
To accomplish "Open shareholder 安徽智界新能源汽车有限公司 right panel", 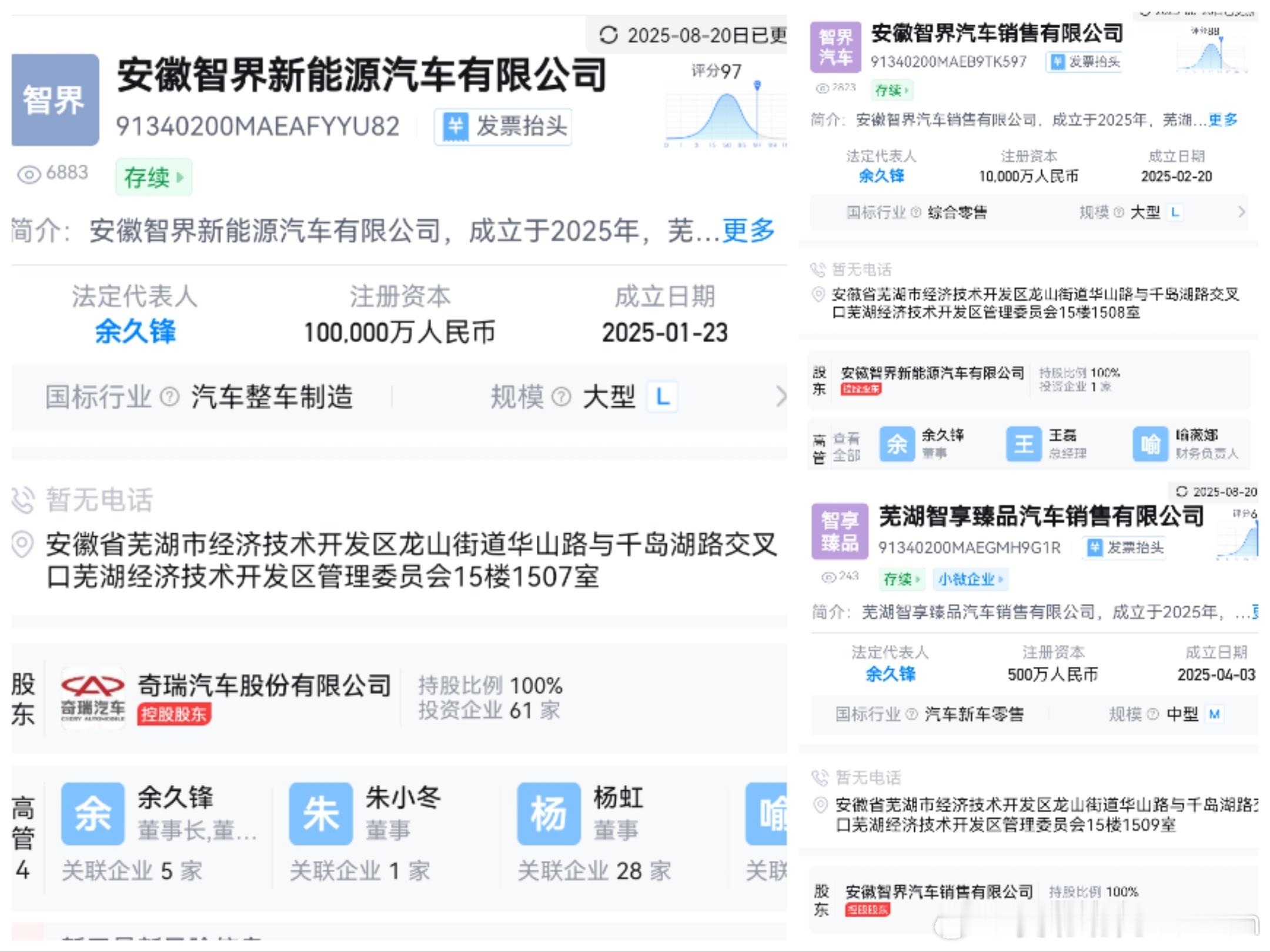I will (933, 373).
